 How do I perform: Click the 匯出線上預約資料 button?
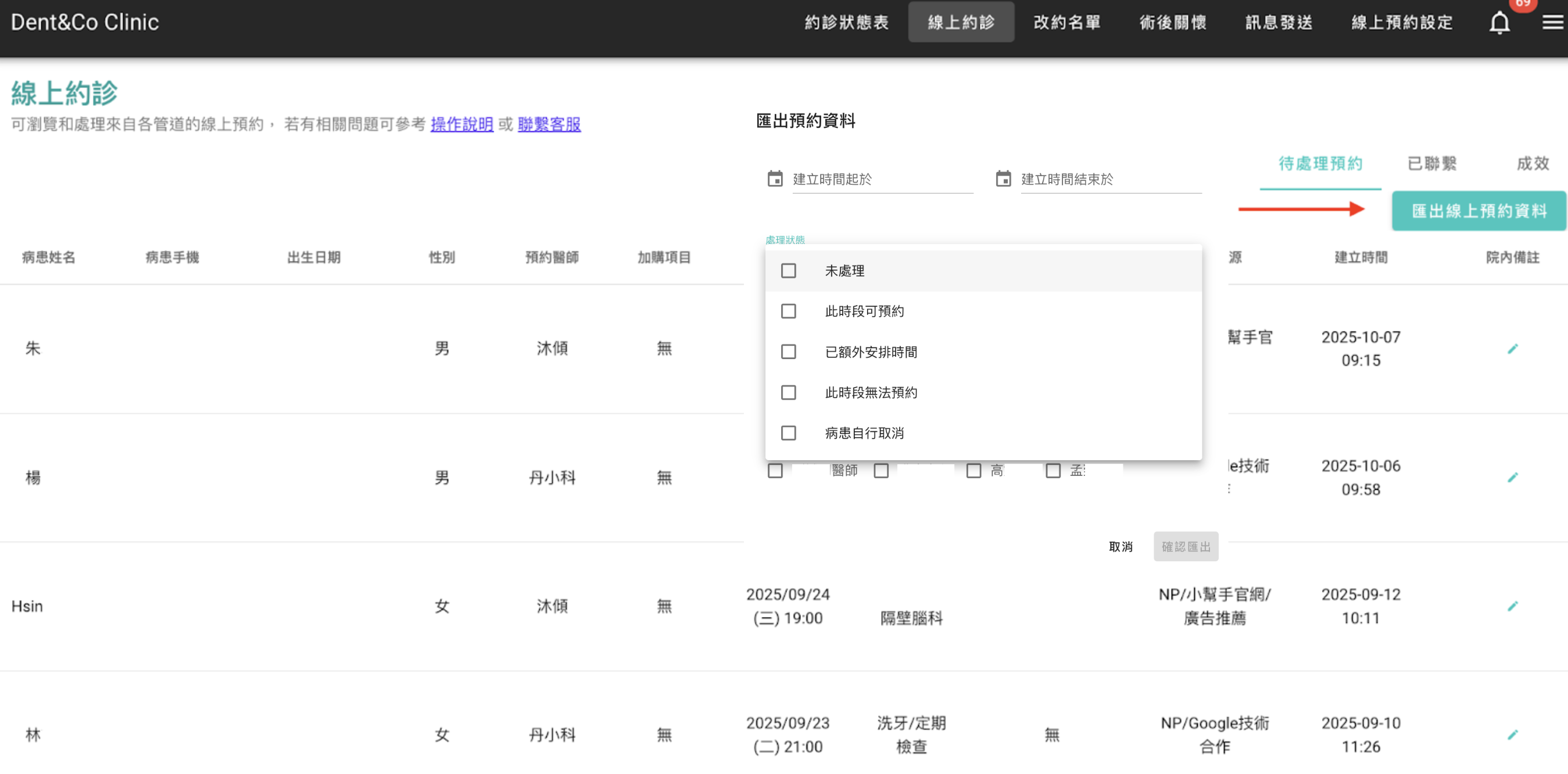pos(1478,211)
